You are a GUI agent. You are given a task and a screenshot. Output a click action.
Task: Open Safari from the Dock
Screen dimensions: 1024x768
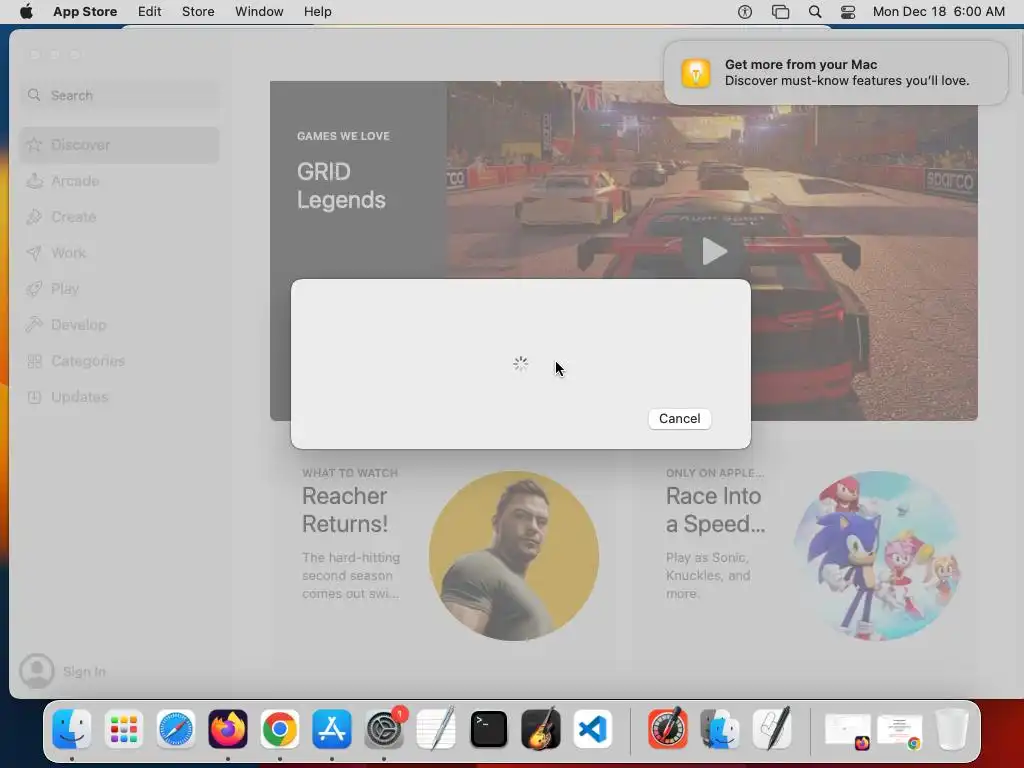(x=176, y=729)
